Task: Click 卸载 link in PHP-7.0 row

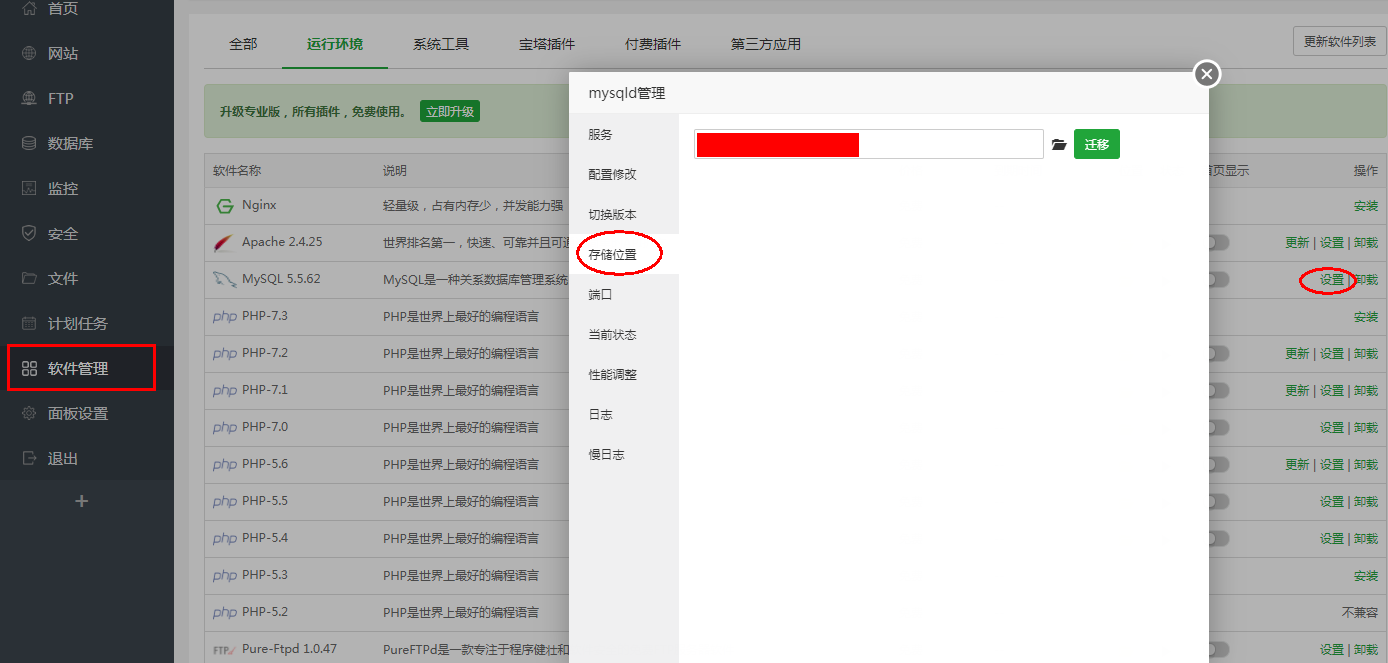Action: (x=1366, y=428)
